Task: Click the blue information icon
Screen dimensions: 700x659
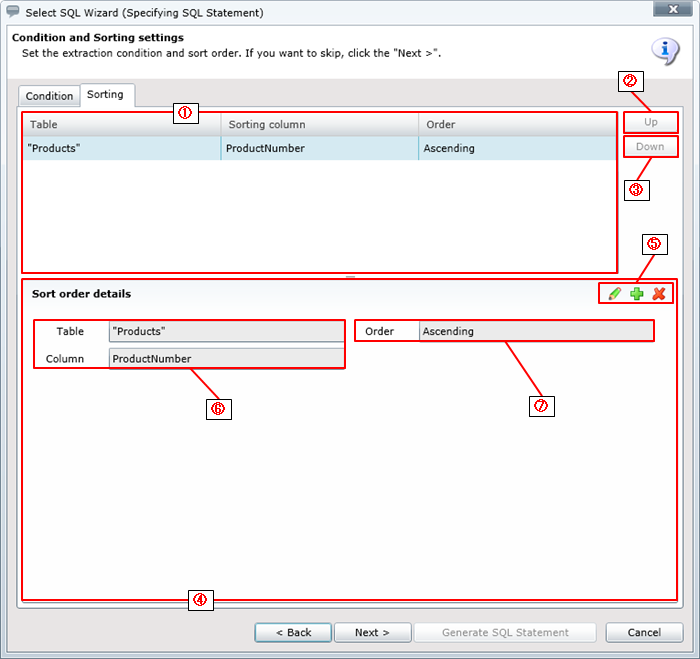Action: [665, 51]
